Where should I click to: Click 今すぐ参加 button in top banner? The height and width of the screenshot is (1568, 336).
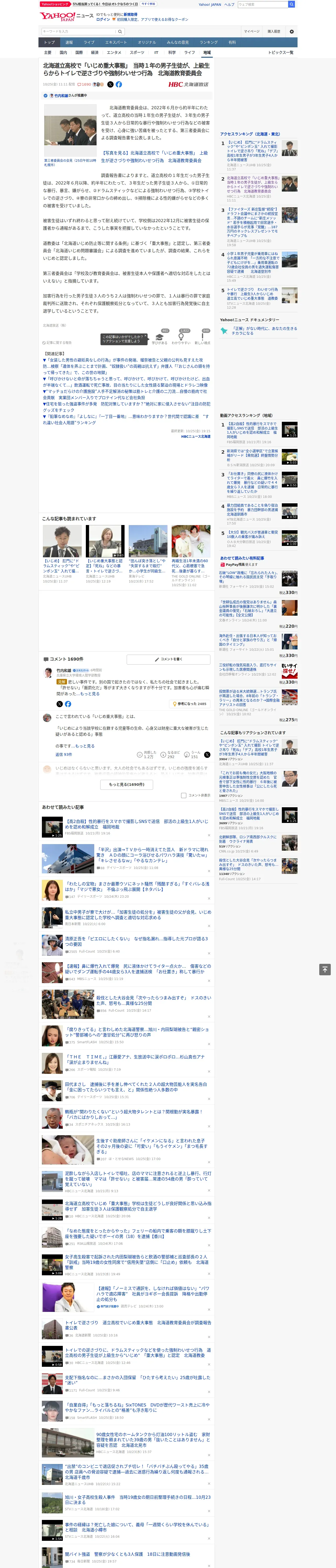(x=148, y=4)
